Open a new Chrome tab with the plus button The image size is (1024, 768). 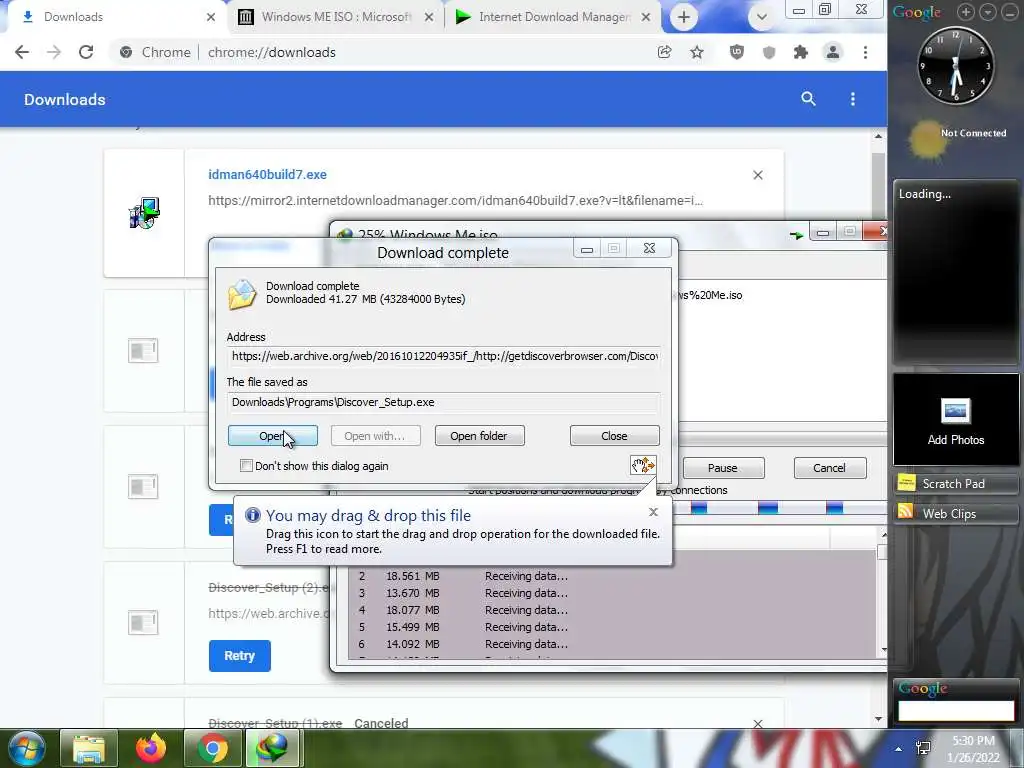pos(684,17)
